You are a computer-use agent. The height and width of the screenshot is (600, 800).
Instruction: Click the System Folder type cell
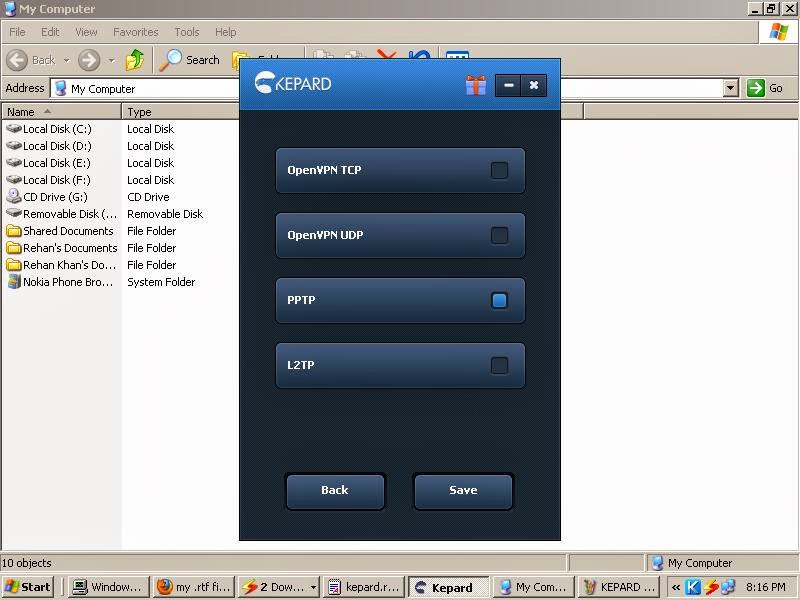point(161,282)
